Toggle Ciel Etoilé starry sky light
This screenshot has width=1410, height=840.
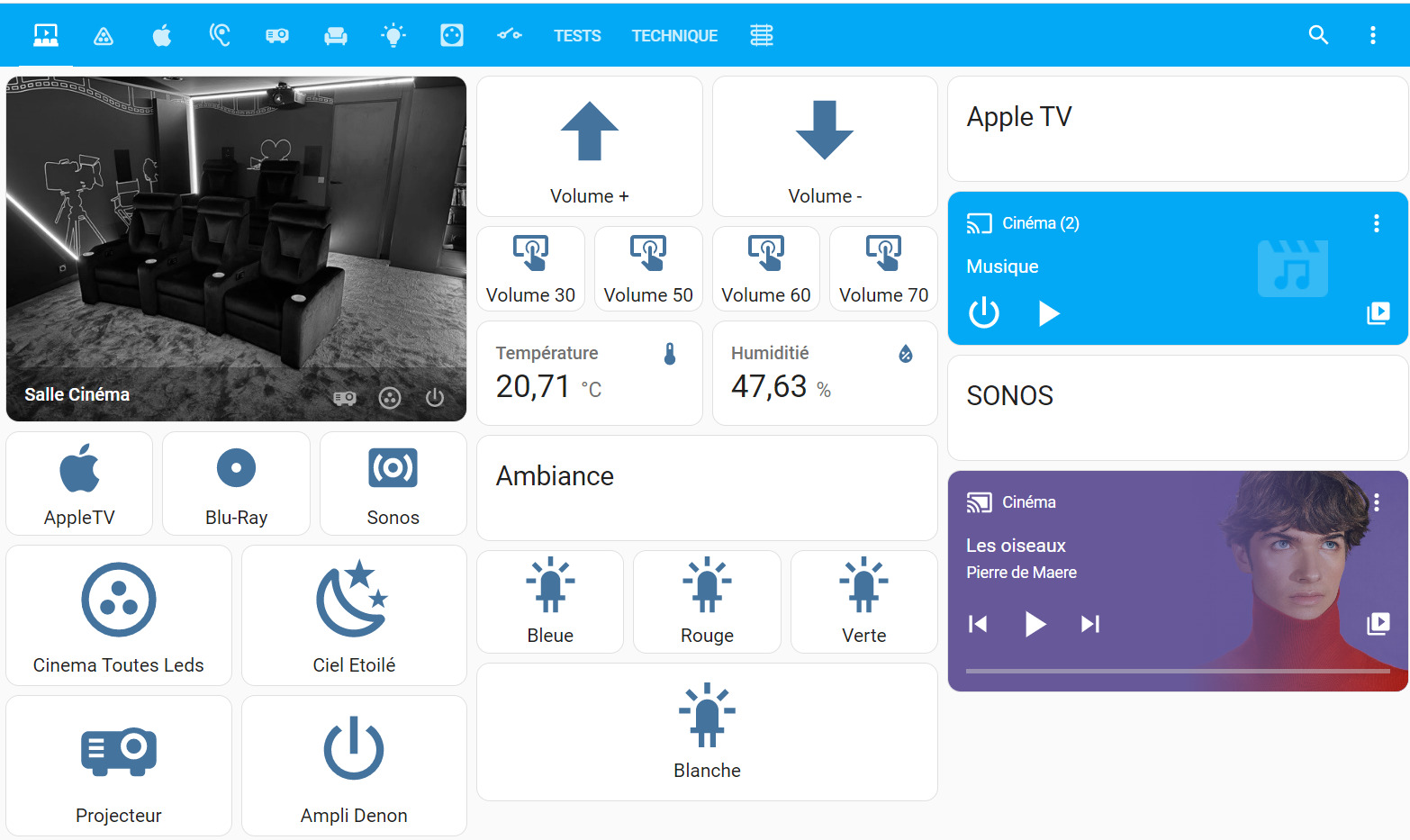coord(354,615)
